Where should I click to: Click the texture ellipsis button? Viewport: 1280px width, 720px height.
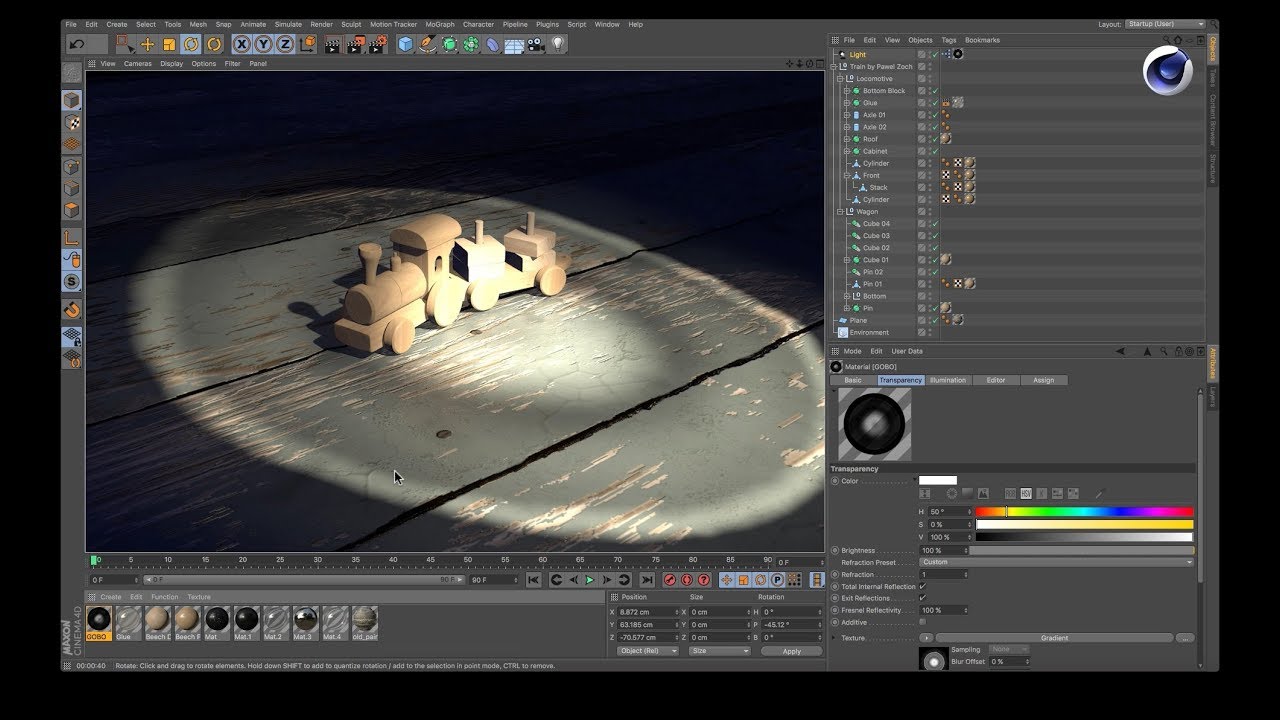point(1185,638)
